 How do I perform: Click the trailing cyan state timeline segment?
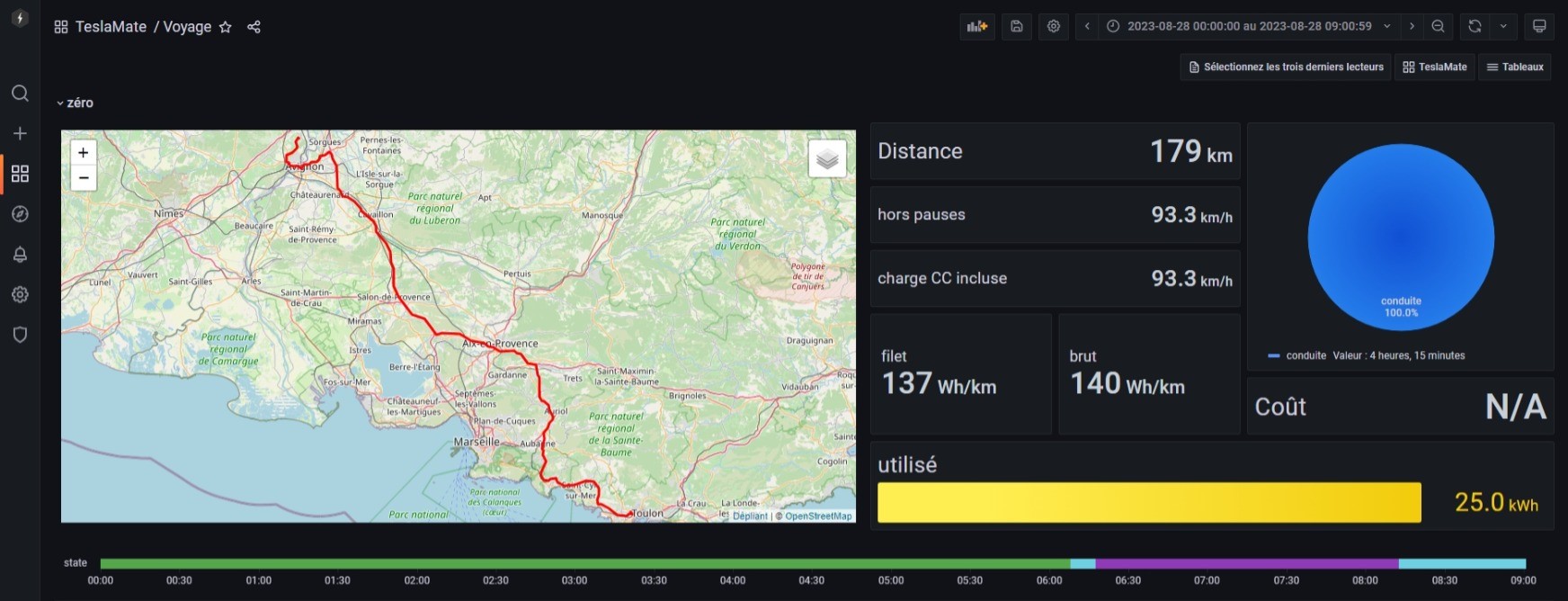pyautogui.click(x=1462, y=564)
